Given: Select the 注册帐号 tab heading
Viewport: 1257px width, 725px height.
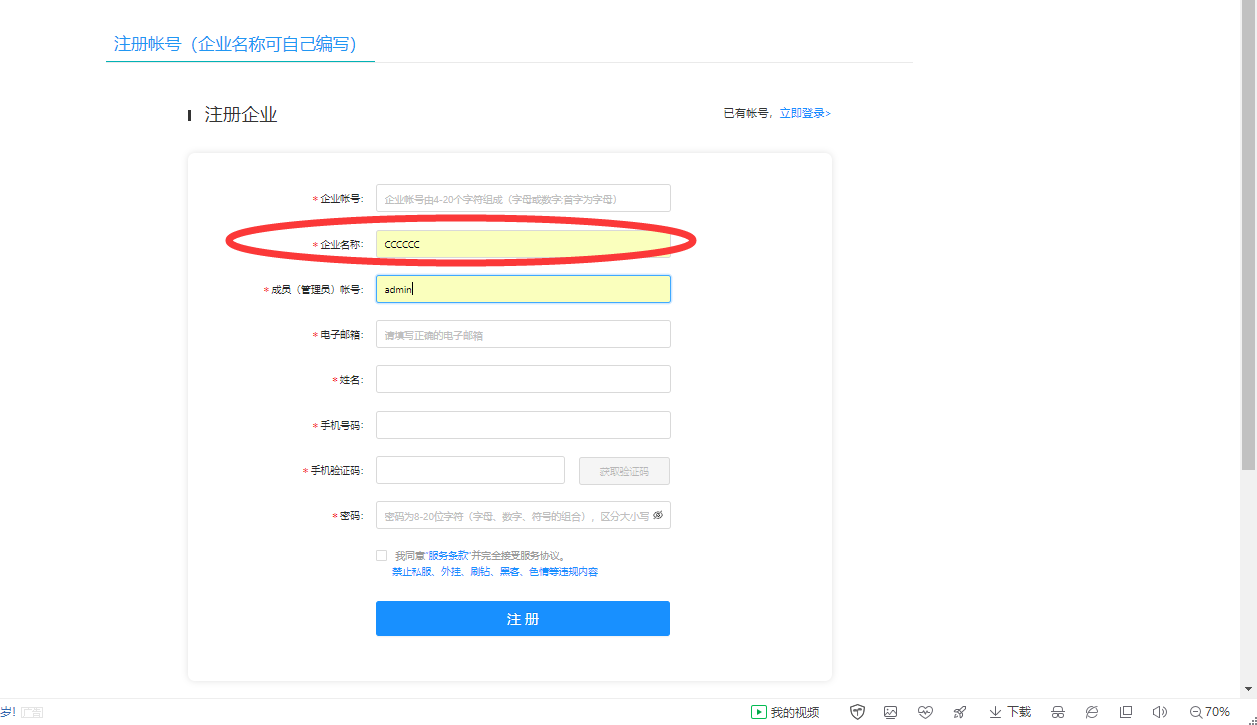Looking at the screenshot, I should point(235,44).
